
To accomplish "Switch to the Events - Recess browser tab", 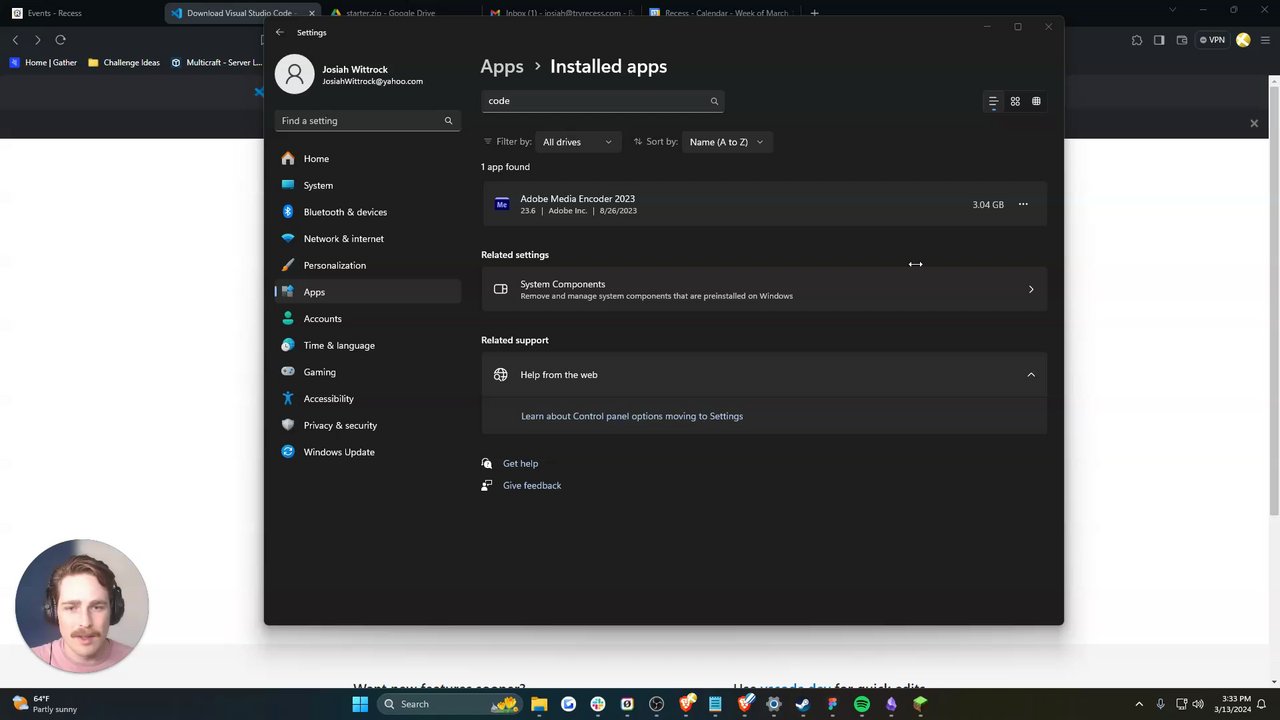I will 82,13.
